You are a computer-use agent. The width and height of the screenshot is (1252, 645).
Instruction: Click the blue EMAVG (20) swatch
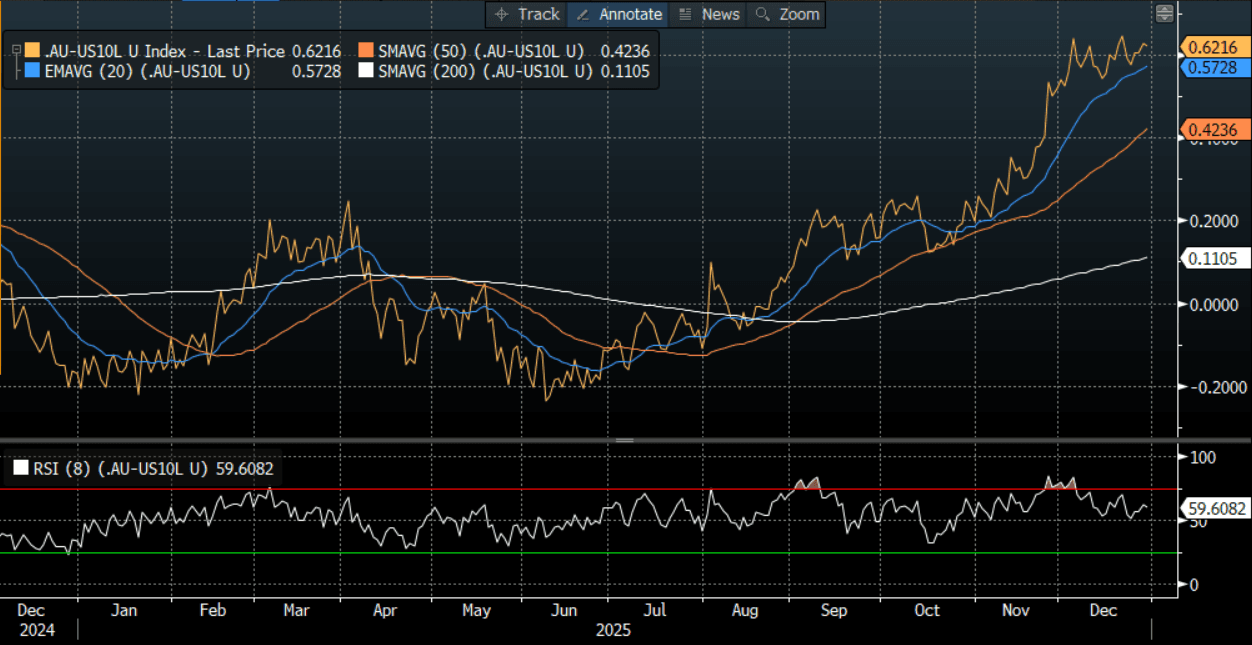(32, 71)
